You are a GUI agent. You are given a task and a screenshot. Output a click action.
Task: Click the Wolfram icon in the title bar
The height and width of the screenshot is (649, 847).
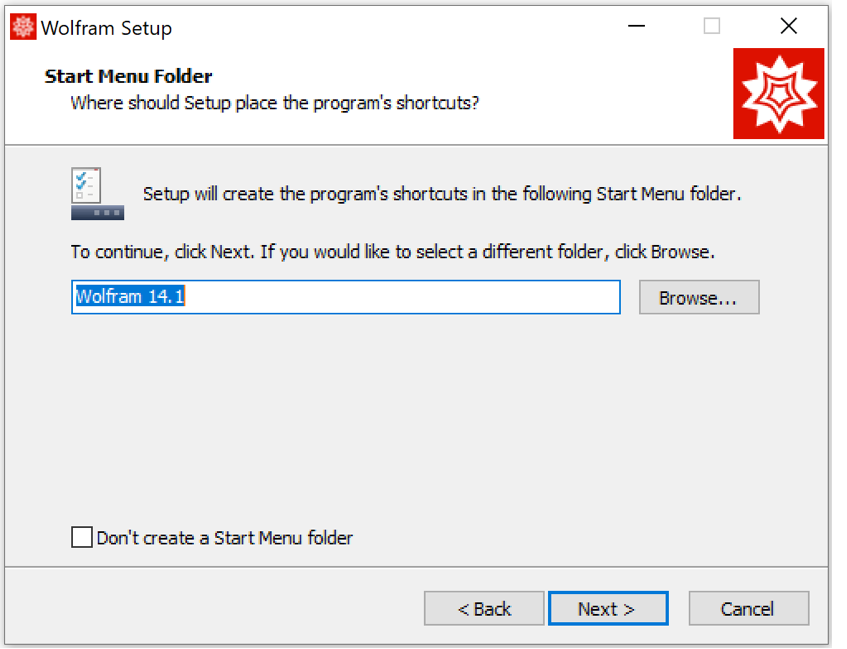23,28
